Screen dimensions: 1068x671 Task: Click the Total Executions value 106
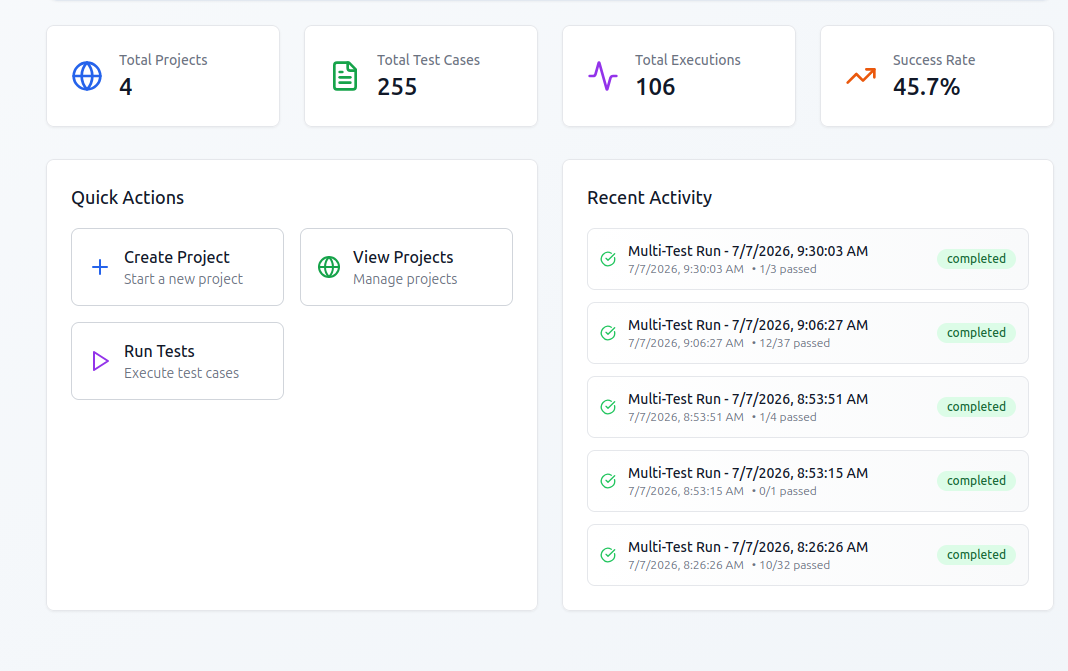(655, 87)
